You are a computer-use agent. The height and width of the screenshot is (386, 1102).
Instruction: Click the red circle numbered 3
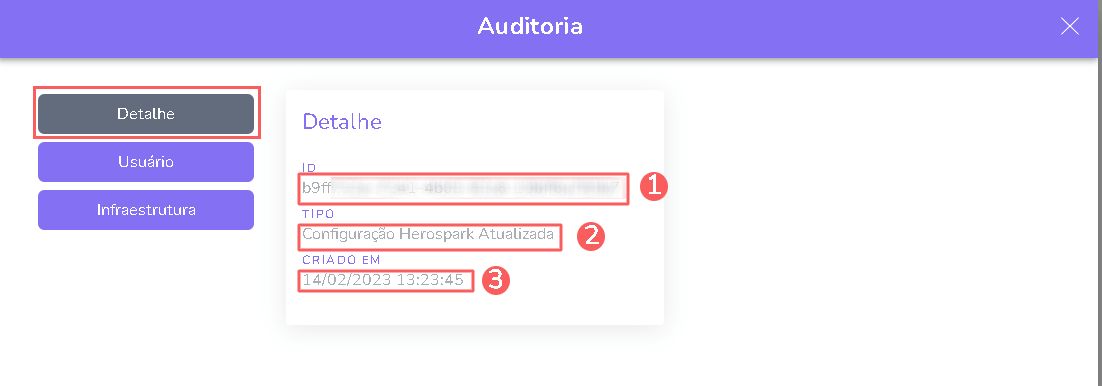point(495,281)
